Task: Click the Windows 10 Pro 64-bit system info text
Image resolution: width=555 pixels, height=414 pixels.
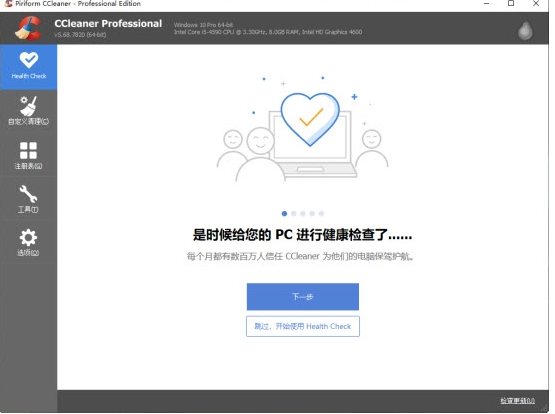Action: (203, 25)
